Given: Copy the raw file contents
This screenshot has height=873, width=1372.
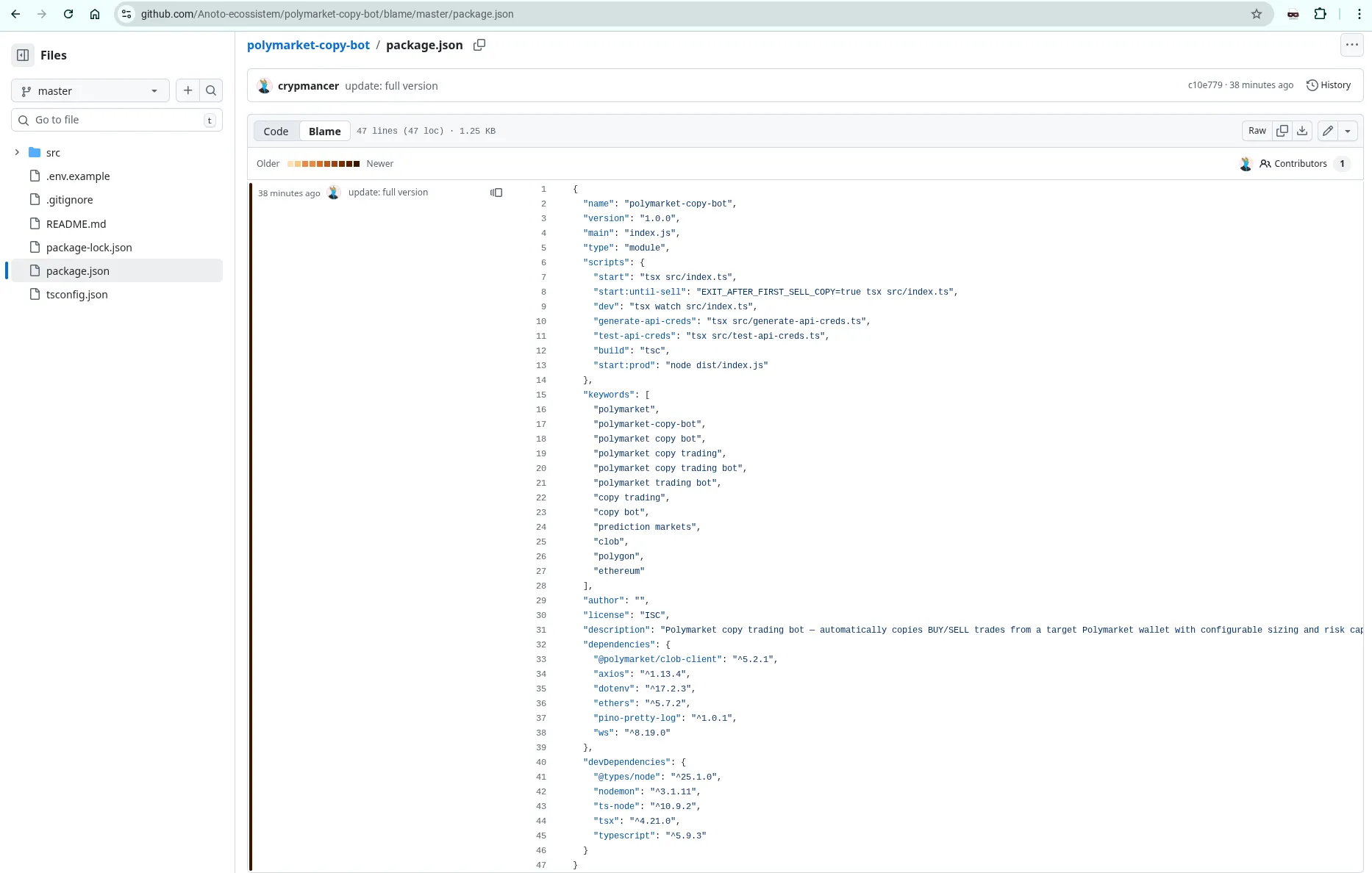Looking at the screenshot, I should pos(1282,131).
